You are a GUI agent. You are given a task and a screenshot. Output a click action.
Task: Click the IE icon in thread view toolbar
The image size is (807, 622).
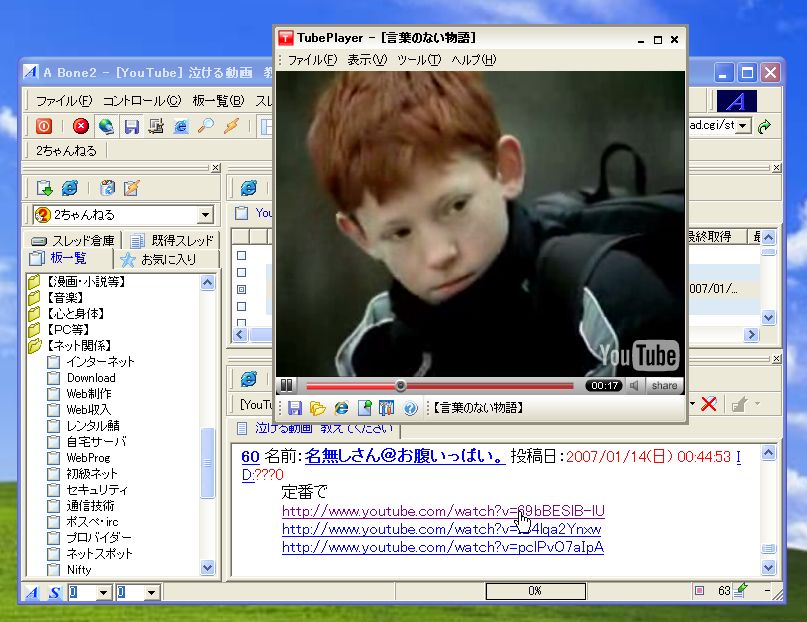(249, 379)
